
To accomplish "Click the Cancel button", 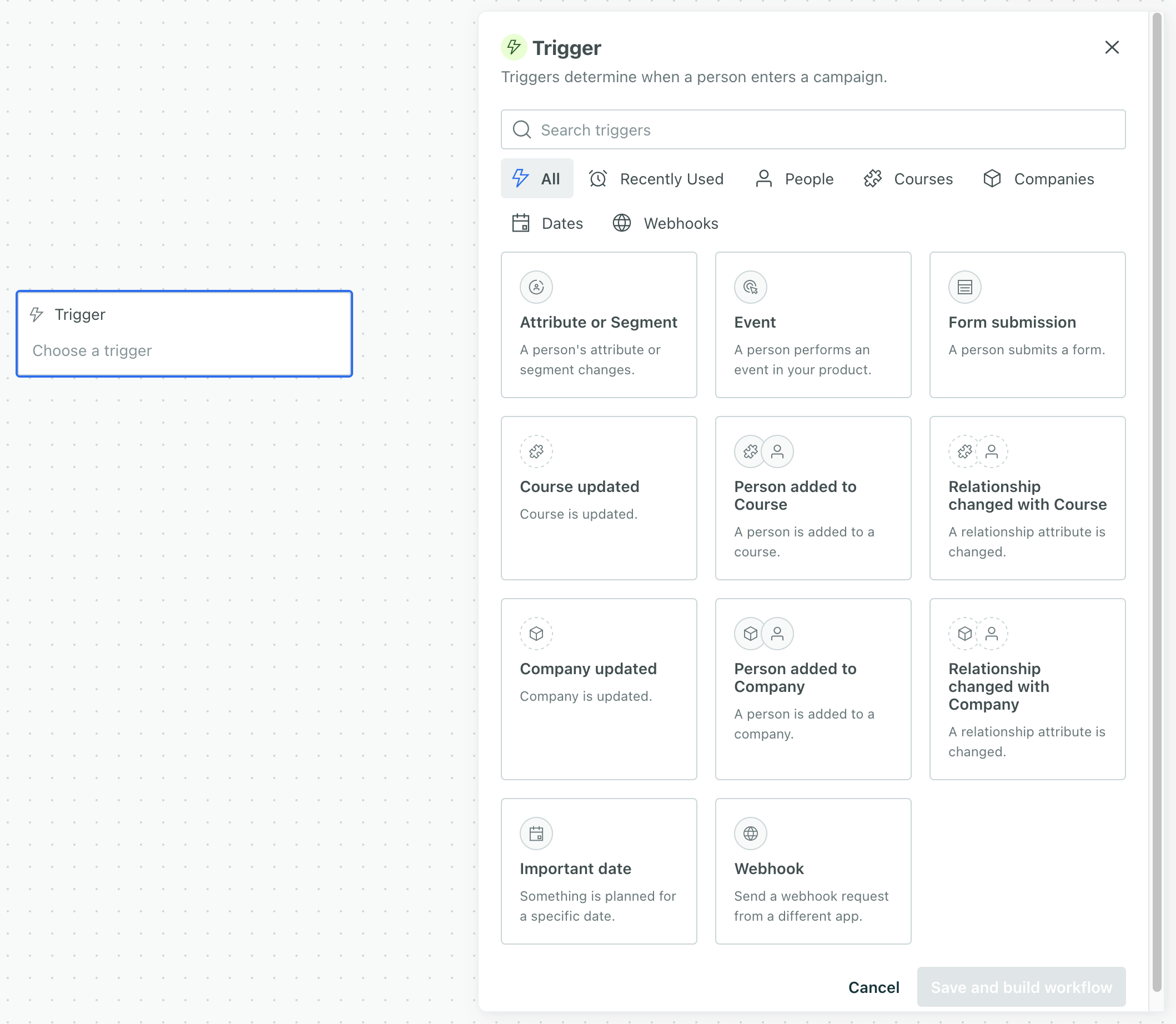I will [x=874, y=987].
